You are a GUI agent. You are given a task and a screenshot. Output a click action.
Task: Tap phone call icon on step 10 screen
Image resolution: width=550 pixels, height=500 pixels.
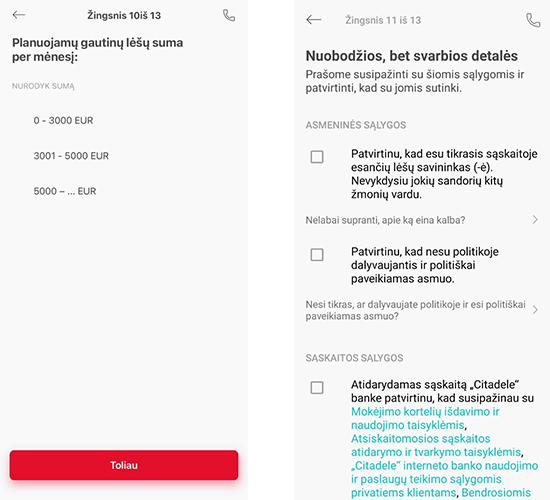click(229, 15)
